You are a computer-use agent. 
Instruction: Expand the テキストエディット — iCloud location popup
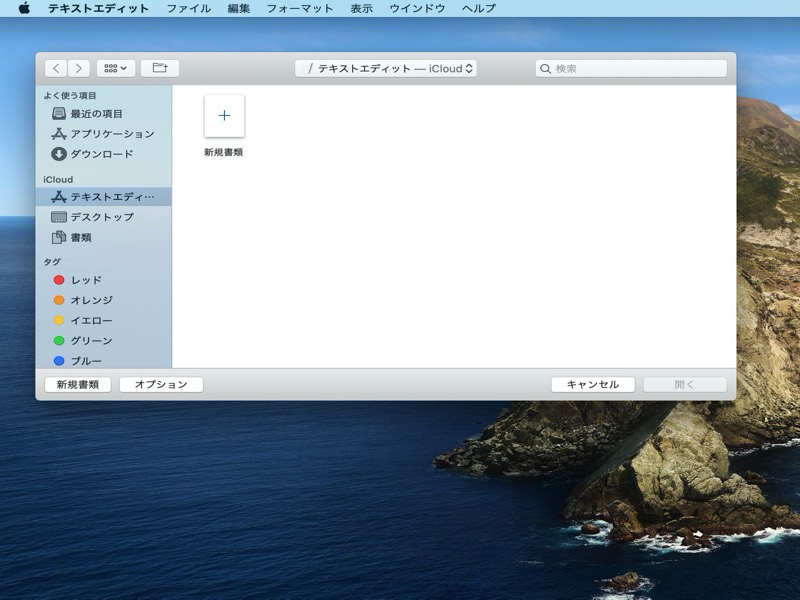tap(386, 69)
